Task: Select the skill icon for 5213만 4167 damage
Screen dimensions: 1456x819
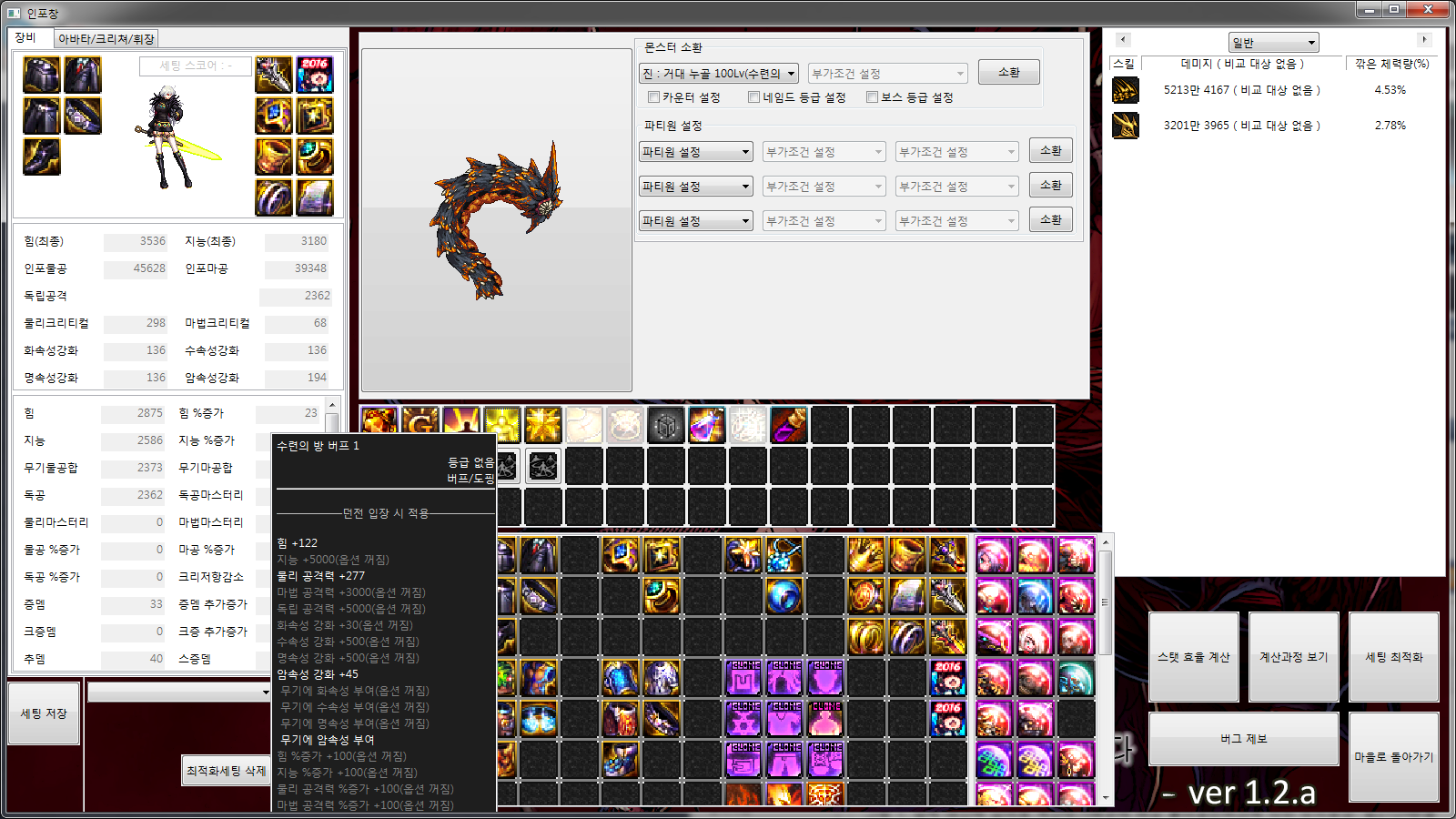Action: (1126, 90)
